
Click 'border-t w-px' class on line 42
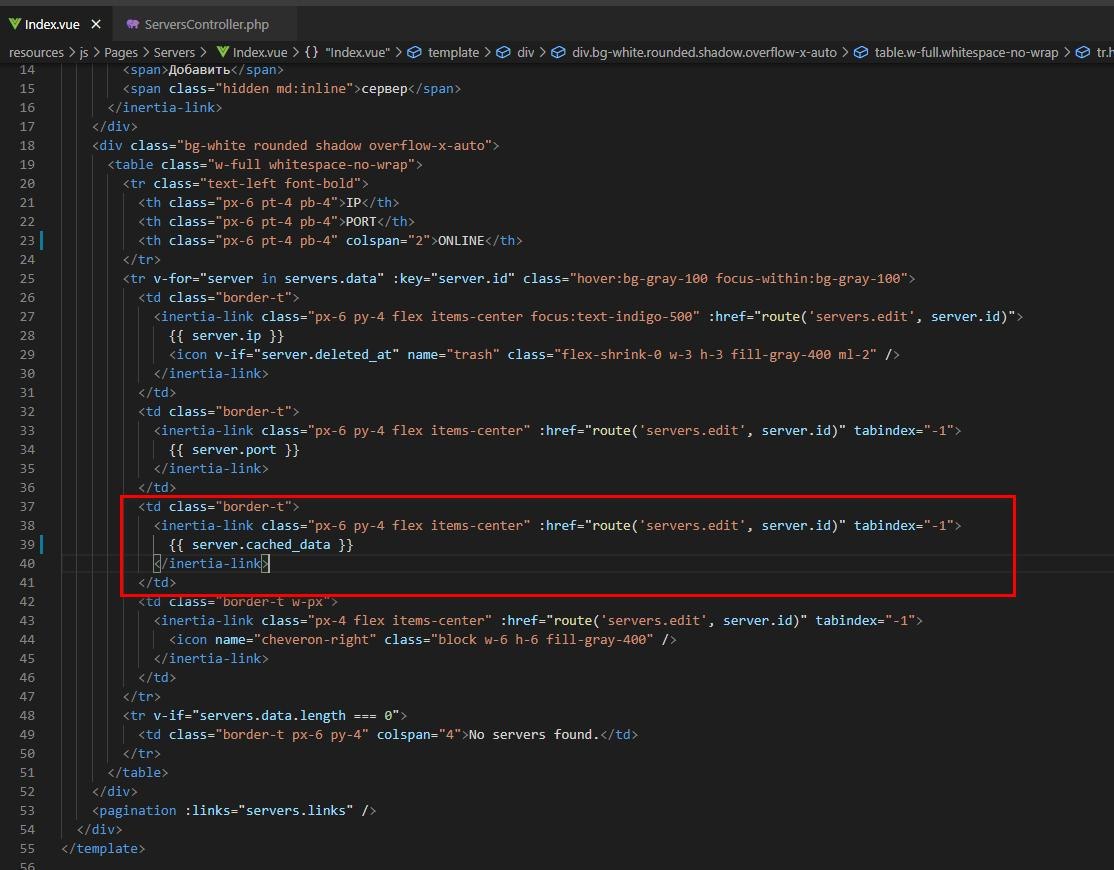pyautogui.click(x=273, y=602)
